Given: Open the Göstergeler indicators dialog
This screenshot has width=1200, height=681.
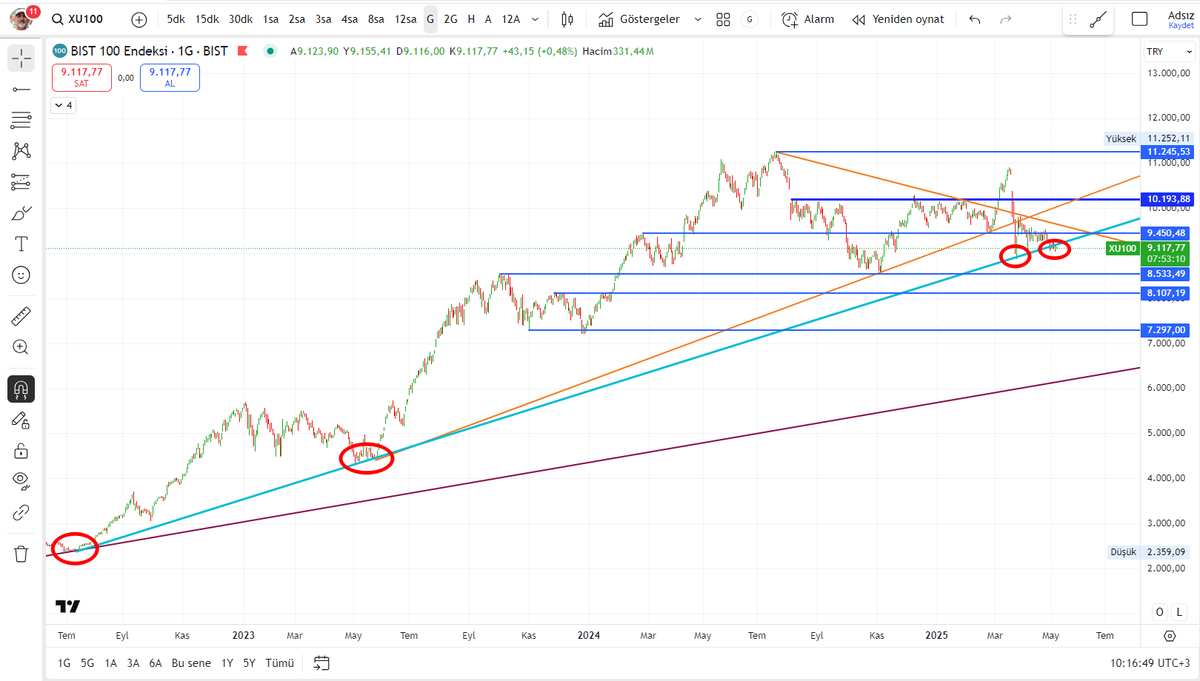Looking at the screenshot, I should click(x=641, y=19).
